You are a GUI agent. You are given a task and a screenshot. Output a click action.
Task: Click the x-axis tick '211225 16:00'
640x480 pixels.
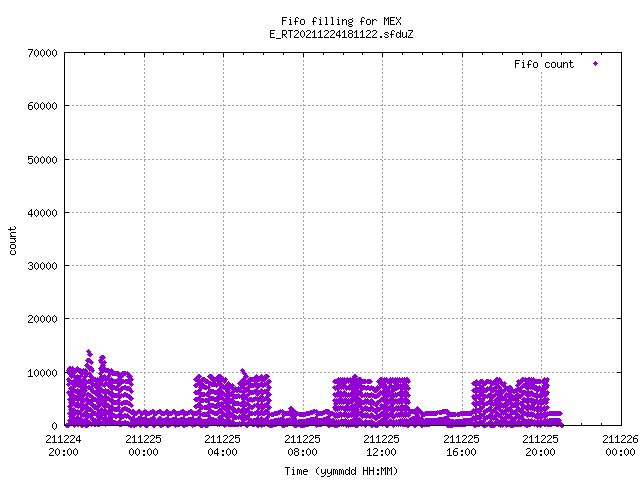pyautogui.click(x=461, y=446)
